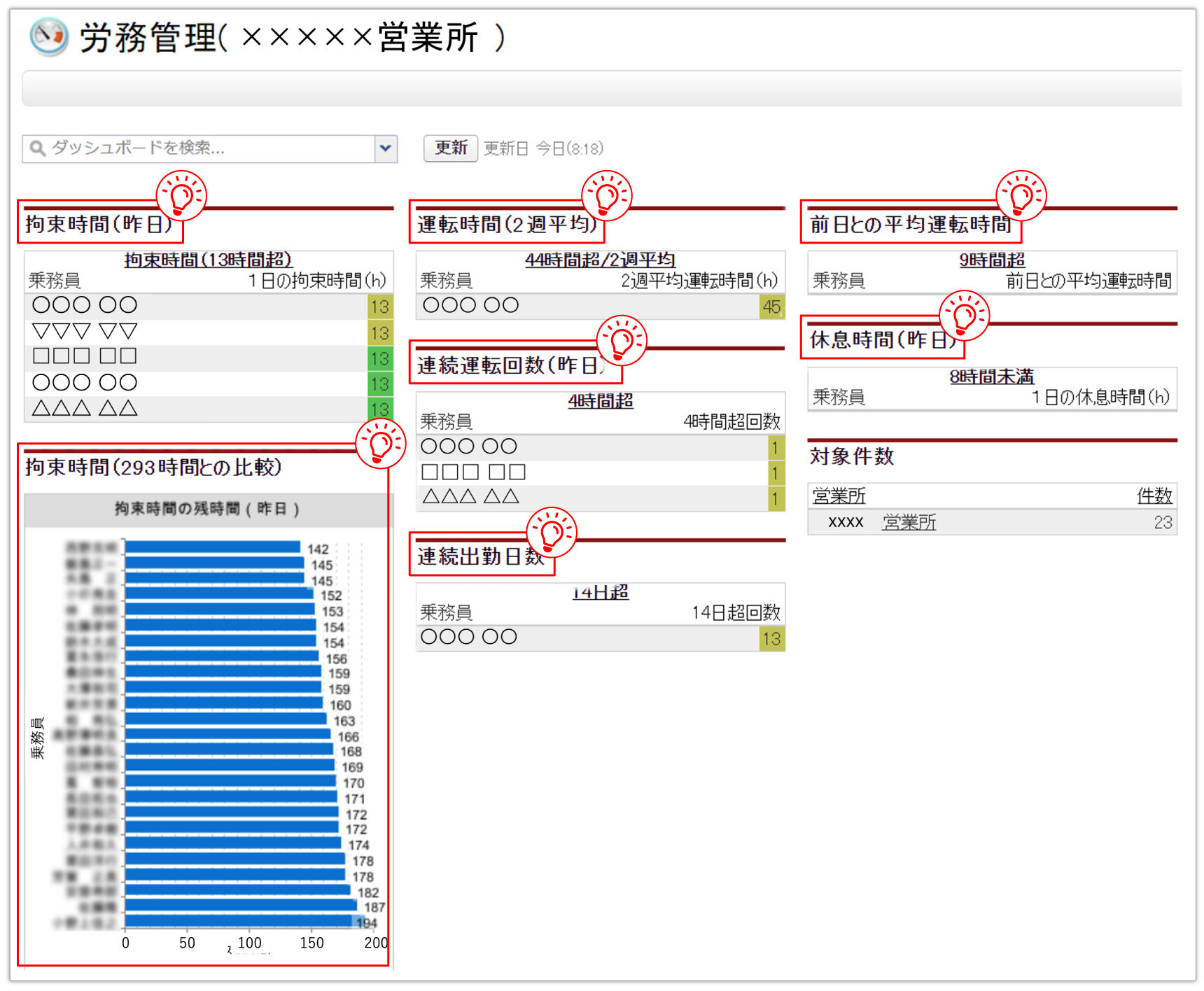Image resolution: width=1204 pixels, height=991 pixels.
Task: Open the 8時間未満 report link
Action: click(x=992, y=377)
